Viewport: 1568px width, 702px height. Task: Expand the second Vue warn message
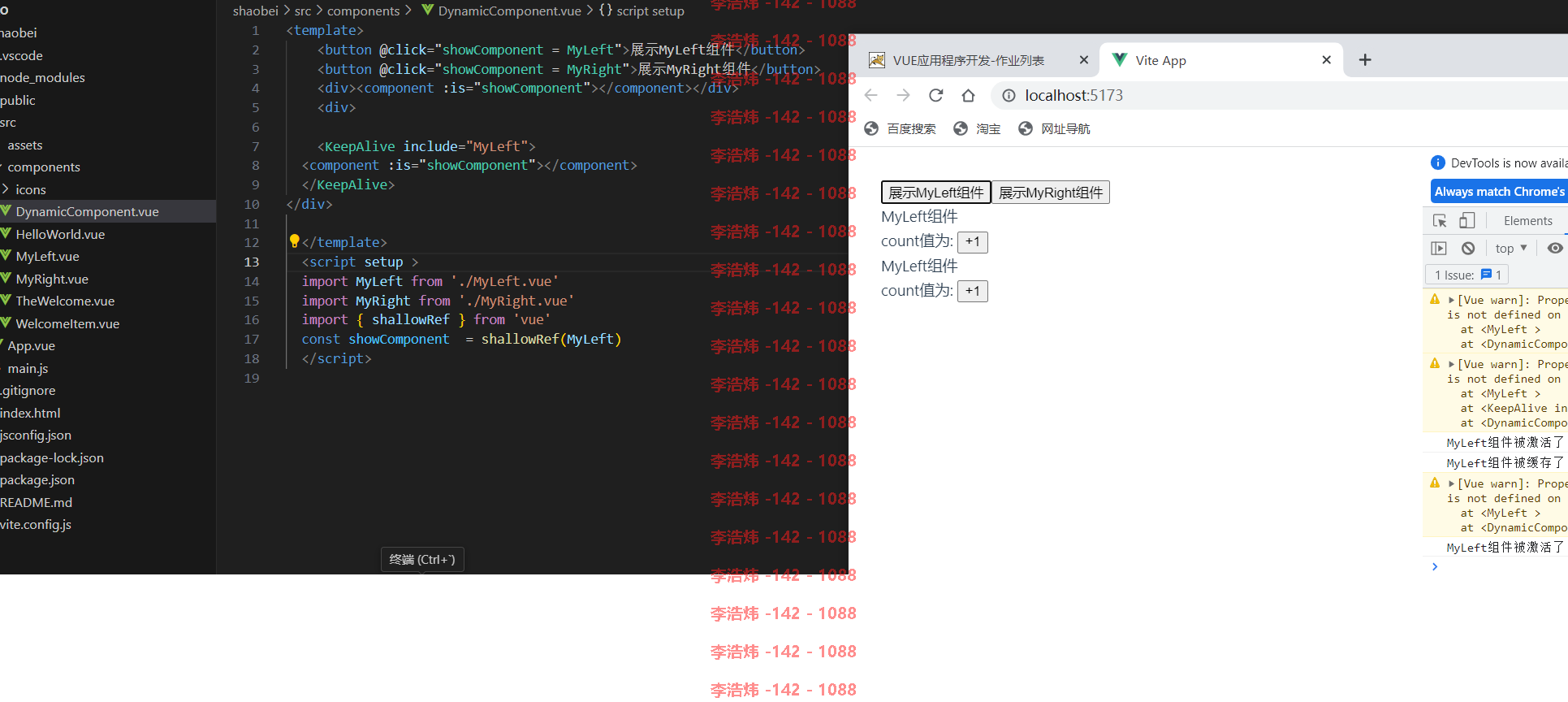click(1451, 364)
